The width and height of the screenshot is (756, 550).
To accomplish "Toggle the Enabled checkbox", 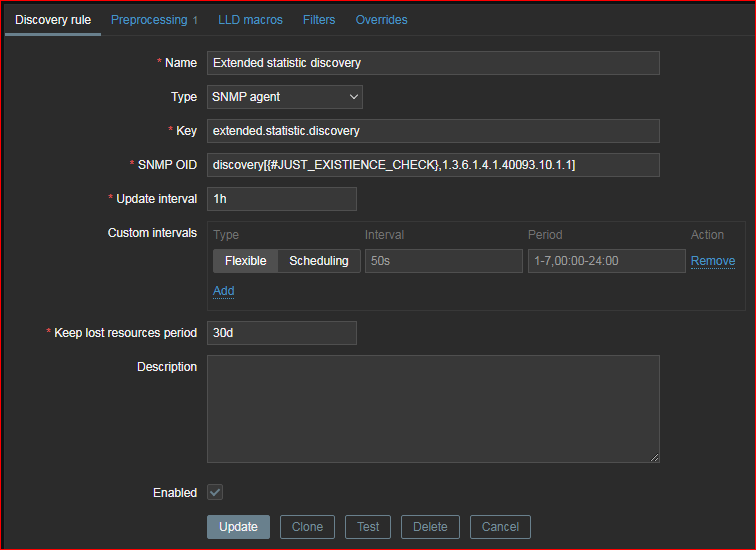I will [215, 493].
